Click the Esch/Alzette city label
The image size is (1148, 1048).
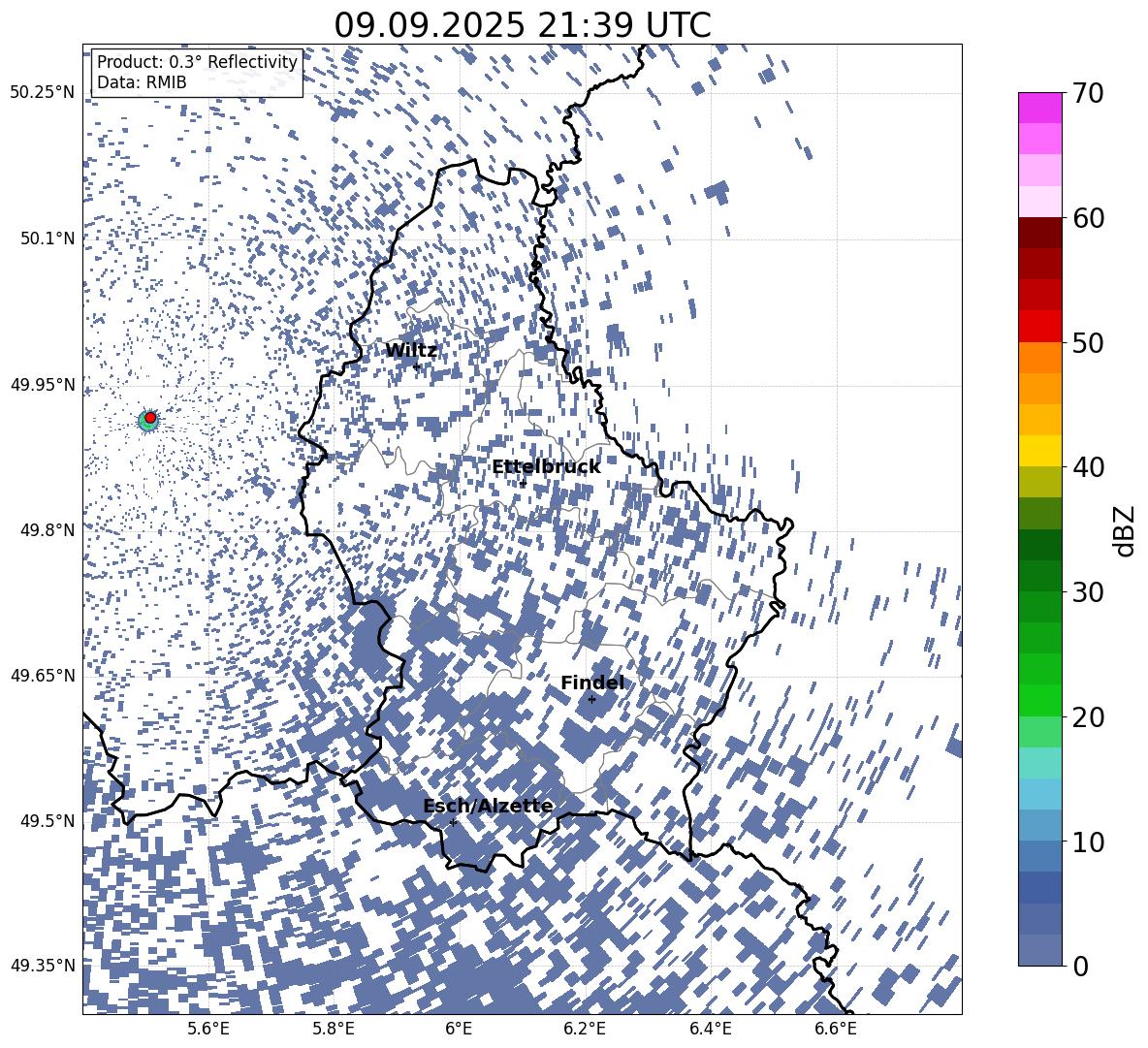[488, 807]
